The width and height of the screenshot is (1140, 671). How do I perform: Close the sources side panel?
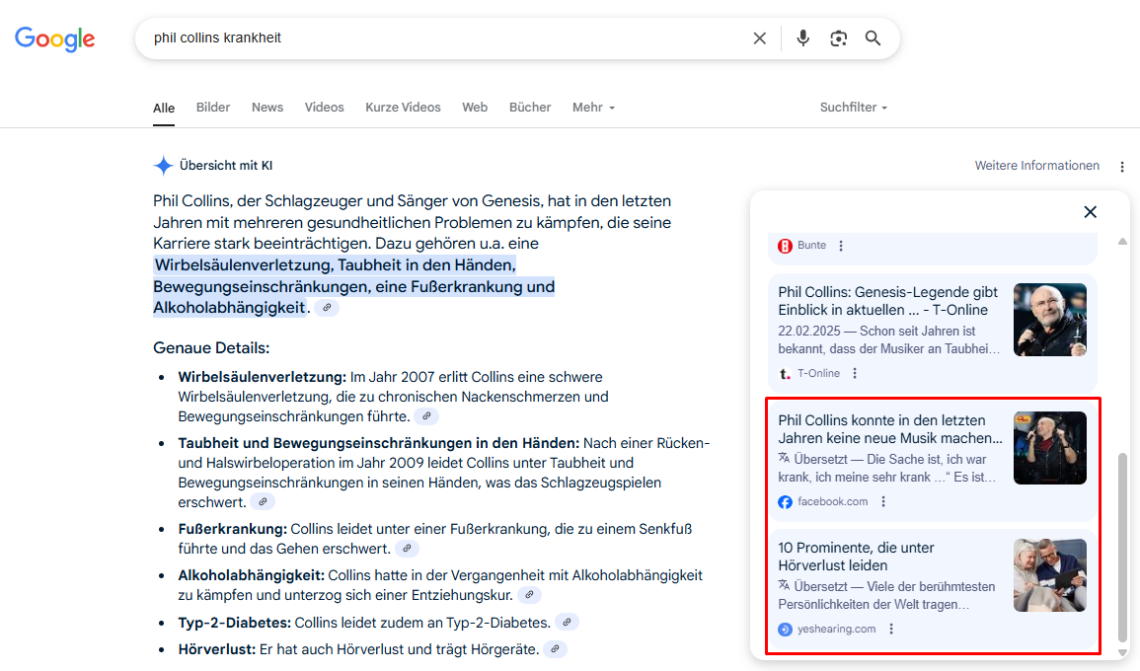[x=1090, y=212]
